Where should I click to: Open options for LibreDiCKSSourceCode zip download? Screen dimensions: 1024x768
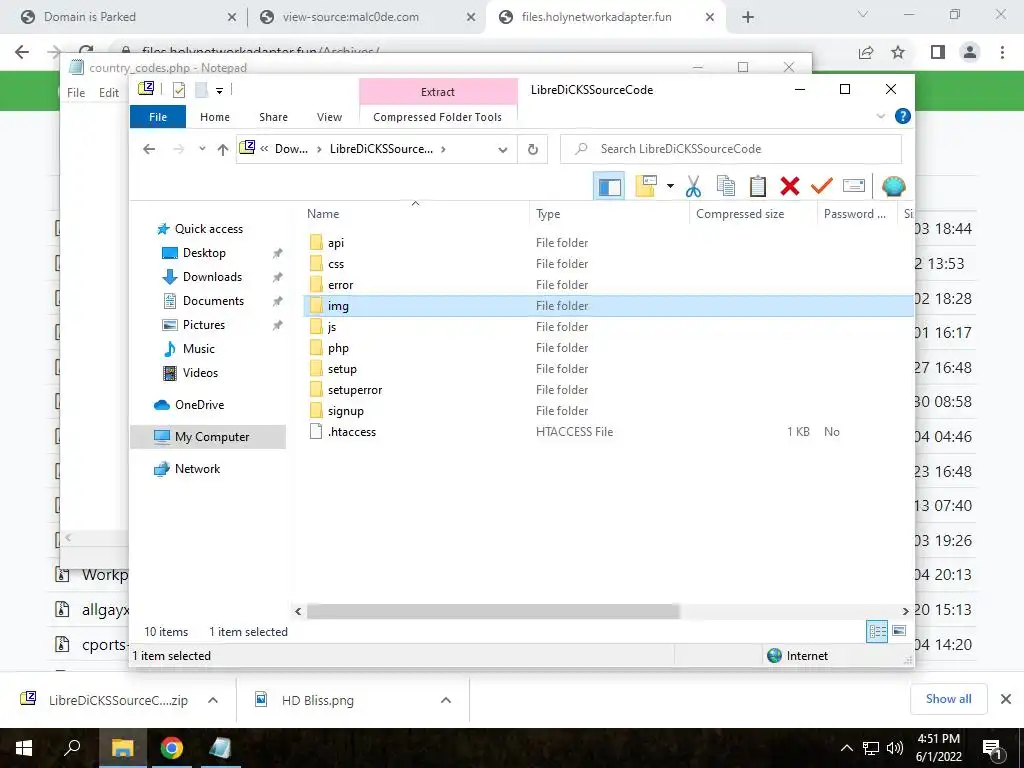pos(213,700)
